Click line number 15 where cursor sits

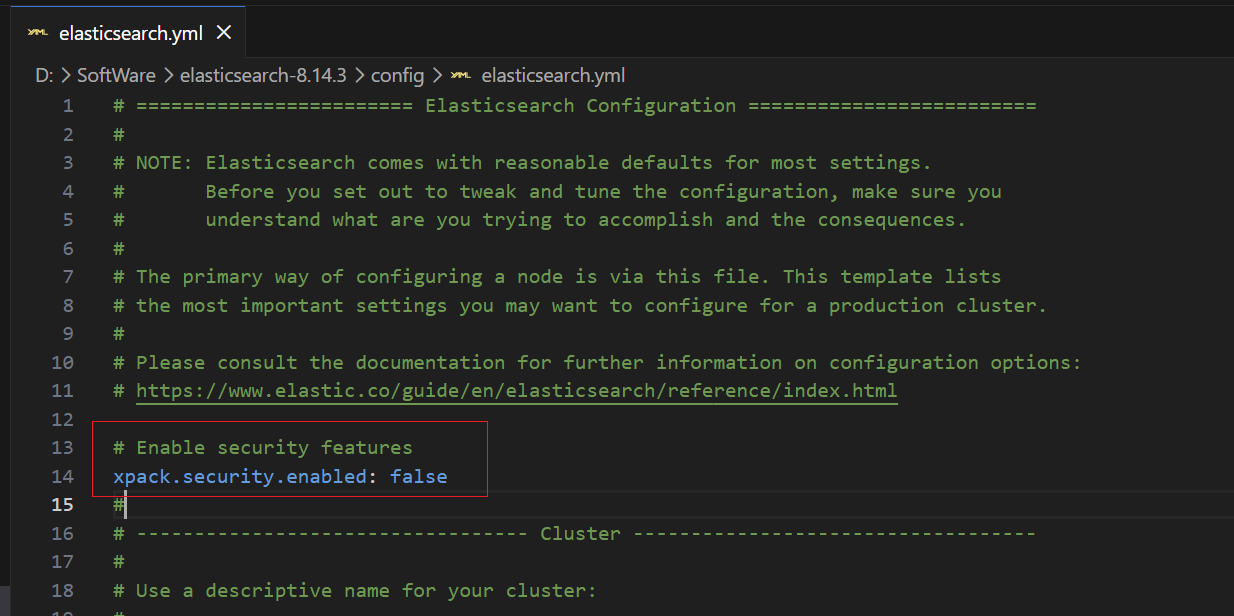pos(62,505)
